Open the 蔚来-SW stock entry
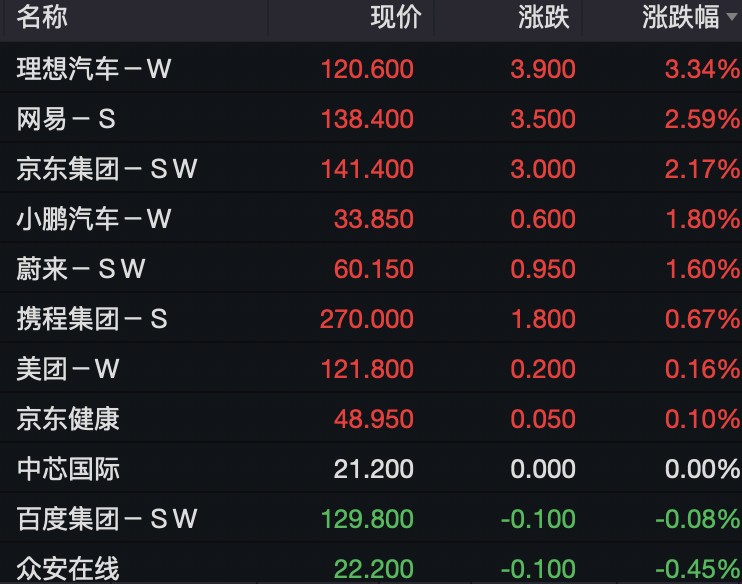Image resolution: width=742 pixels, height=584 pixels. point(371,268)
